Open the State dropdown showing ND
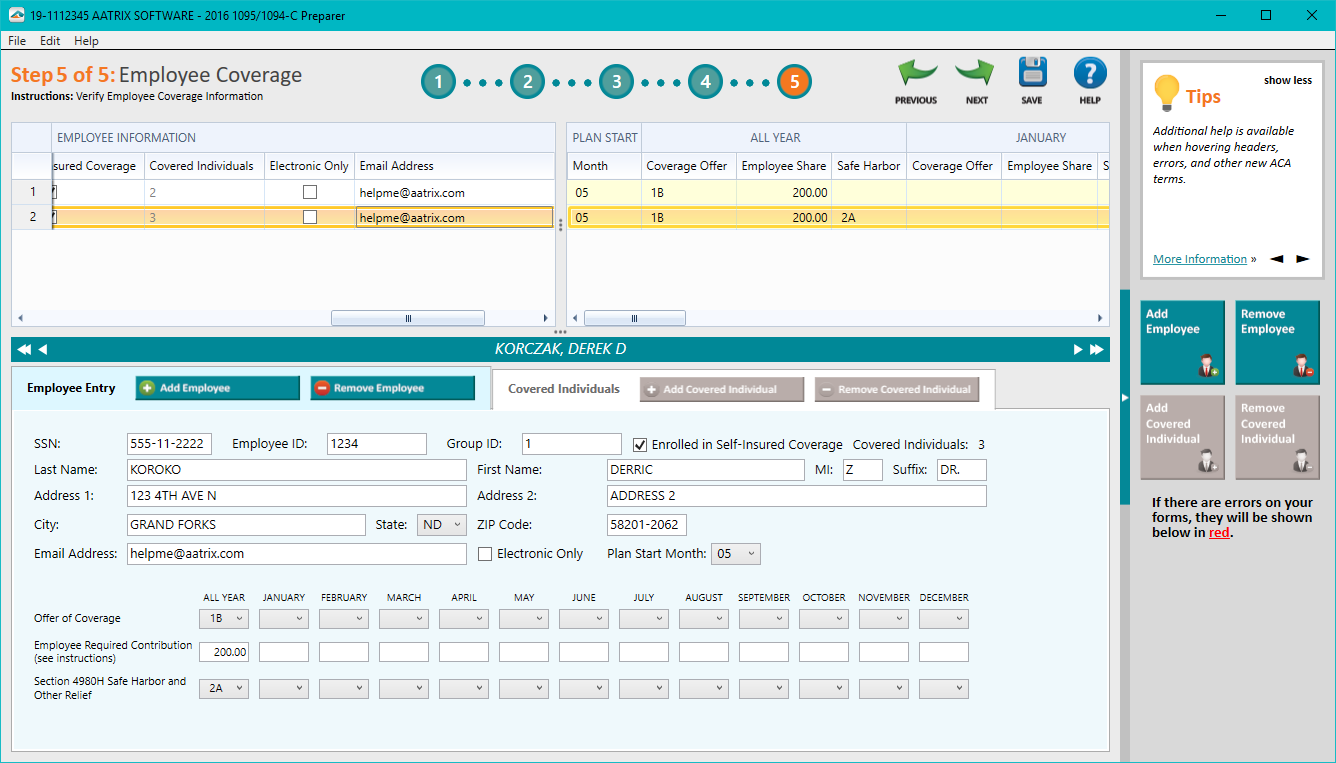Screen dimensions: 1336x763 click(x=441, y=524)
